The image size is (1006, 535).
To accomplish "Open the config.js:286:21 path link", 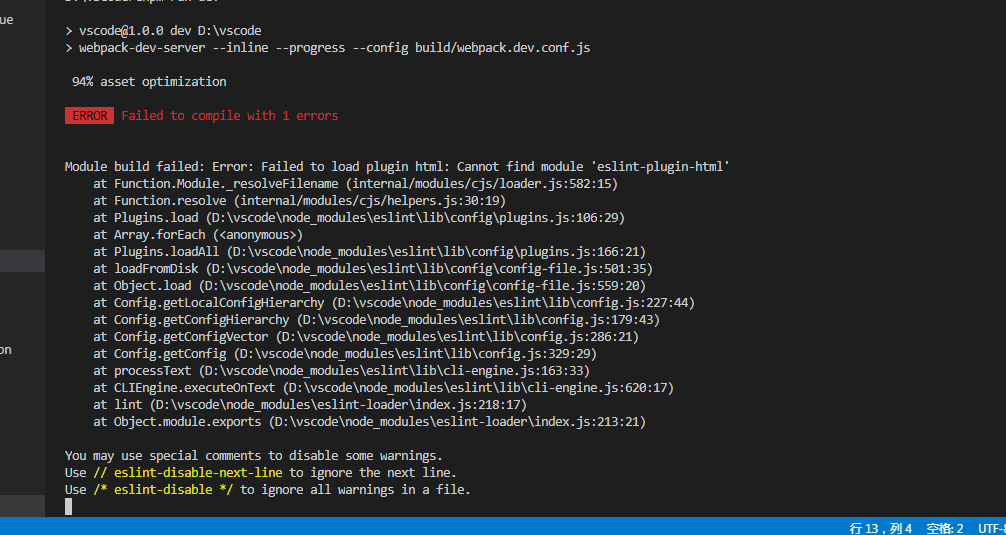I will (457, 337).
